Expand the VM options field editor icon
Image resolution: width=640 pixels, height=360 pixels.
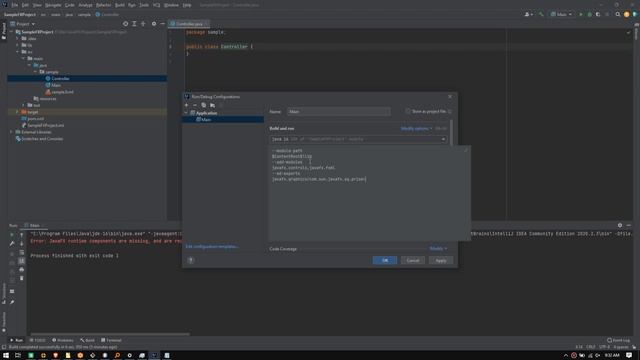(x=466, y=150)
